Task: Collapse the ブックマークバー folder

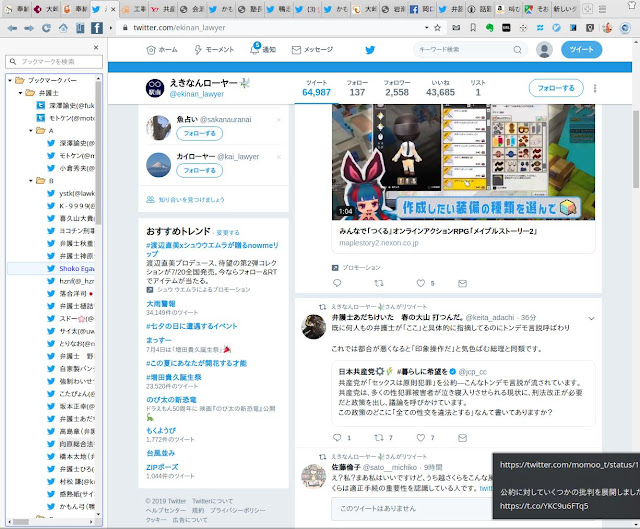Action: point(10,80)
